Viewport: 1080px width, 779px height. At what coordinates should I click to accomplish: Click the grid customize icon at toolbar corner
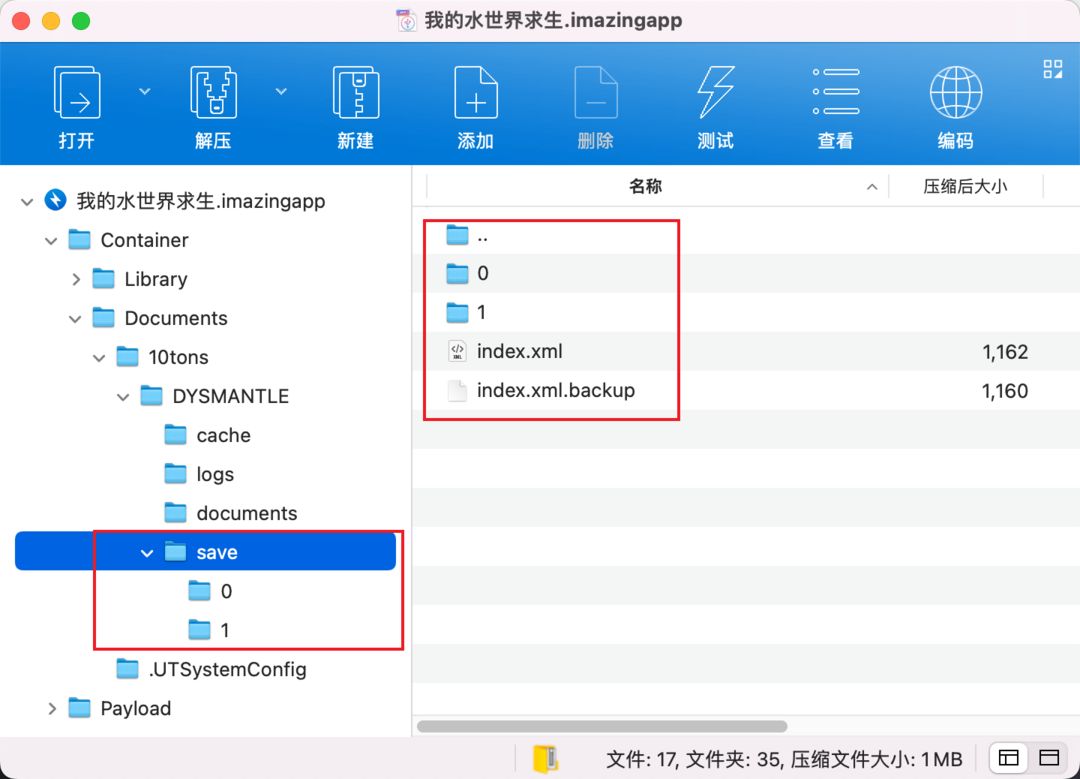[x=1052, y=69]
